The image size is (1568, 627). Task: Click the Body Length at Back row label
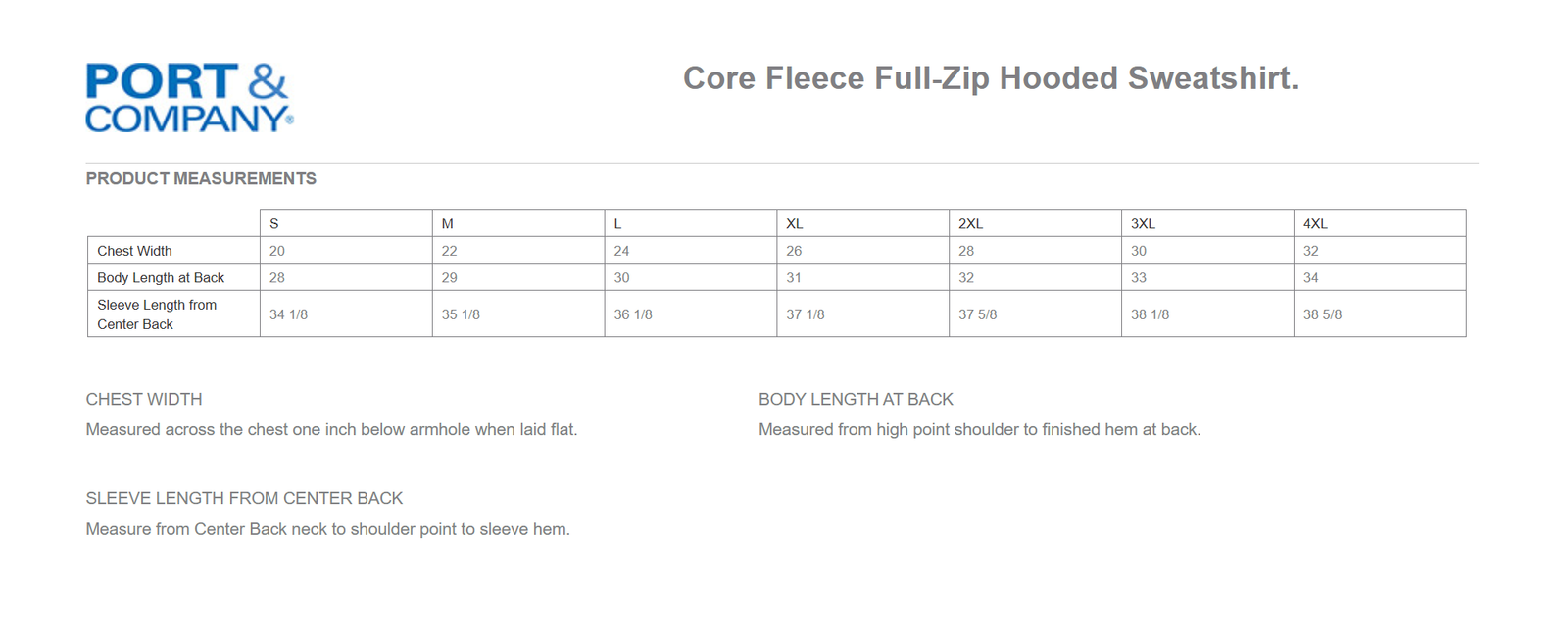point(161,278)
